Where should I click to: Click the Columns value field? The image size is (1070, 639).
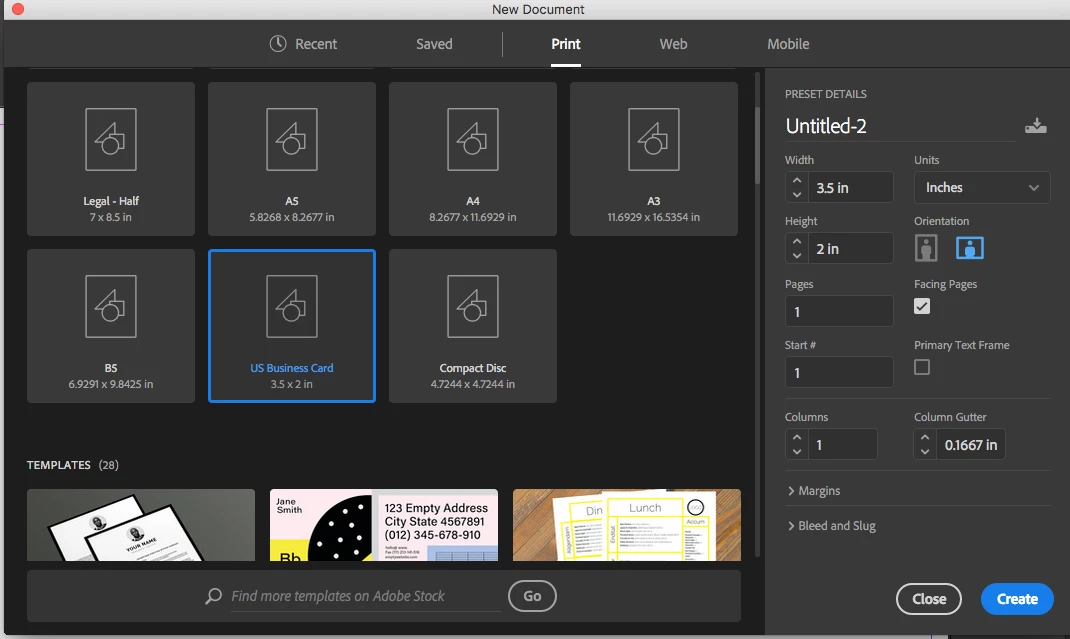point(843,444)
